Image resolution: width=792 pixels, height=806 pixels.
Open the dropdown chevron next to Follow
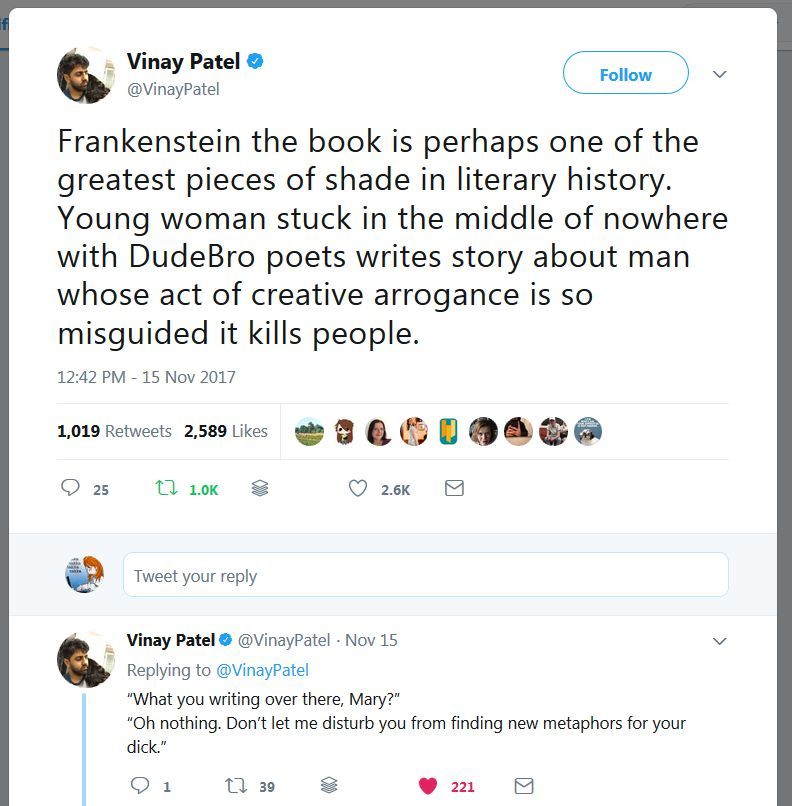719,75
